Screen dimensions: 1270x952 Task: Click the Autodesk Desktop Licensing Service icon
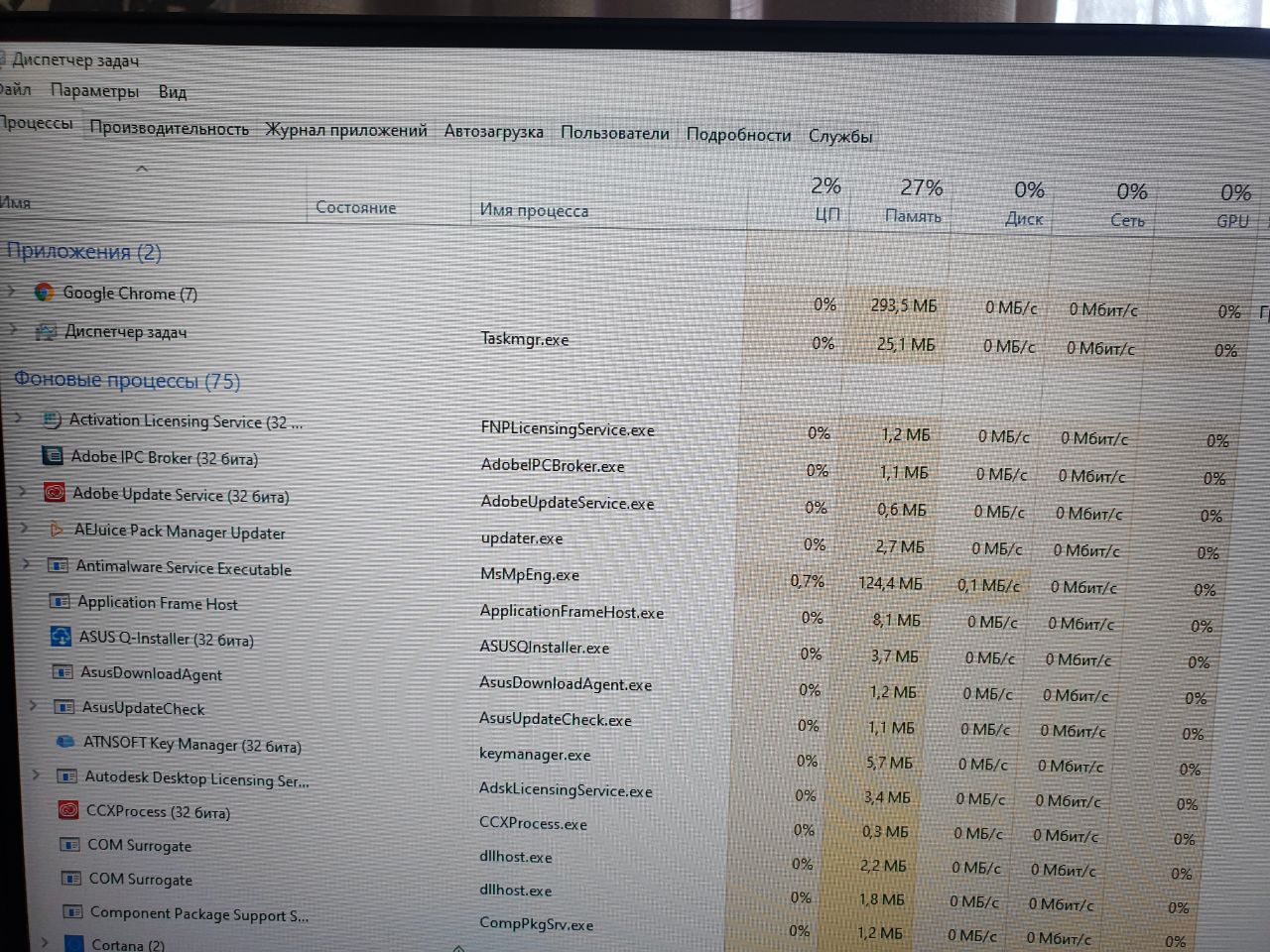click(x=67, y=775)
